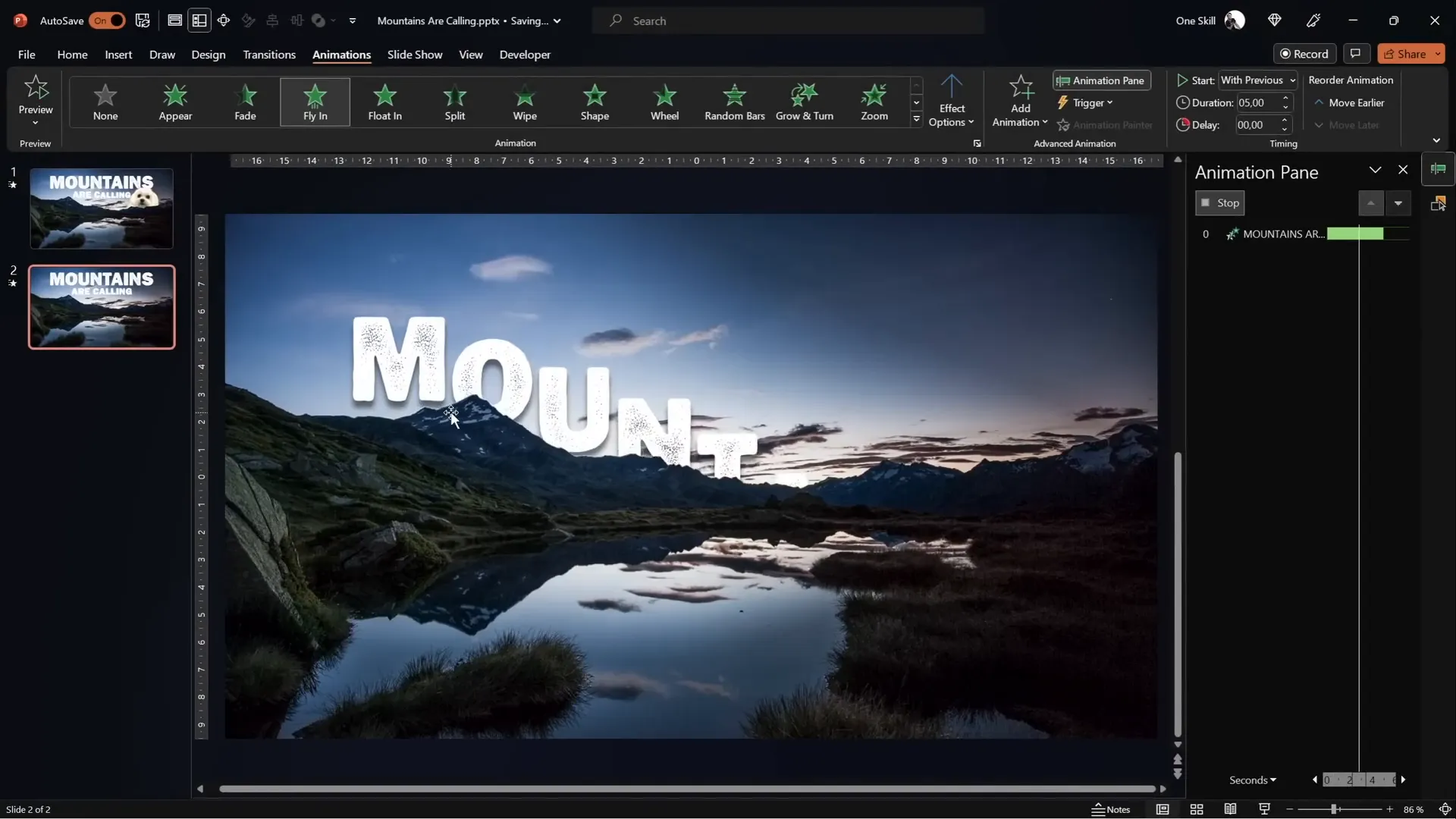Select slide 2 thumbnail
The image size is (1456, 819).
[102, 307]
